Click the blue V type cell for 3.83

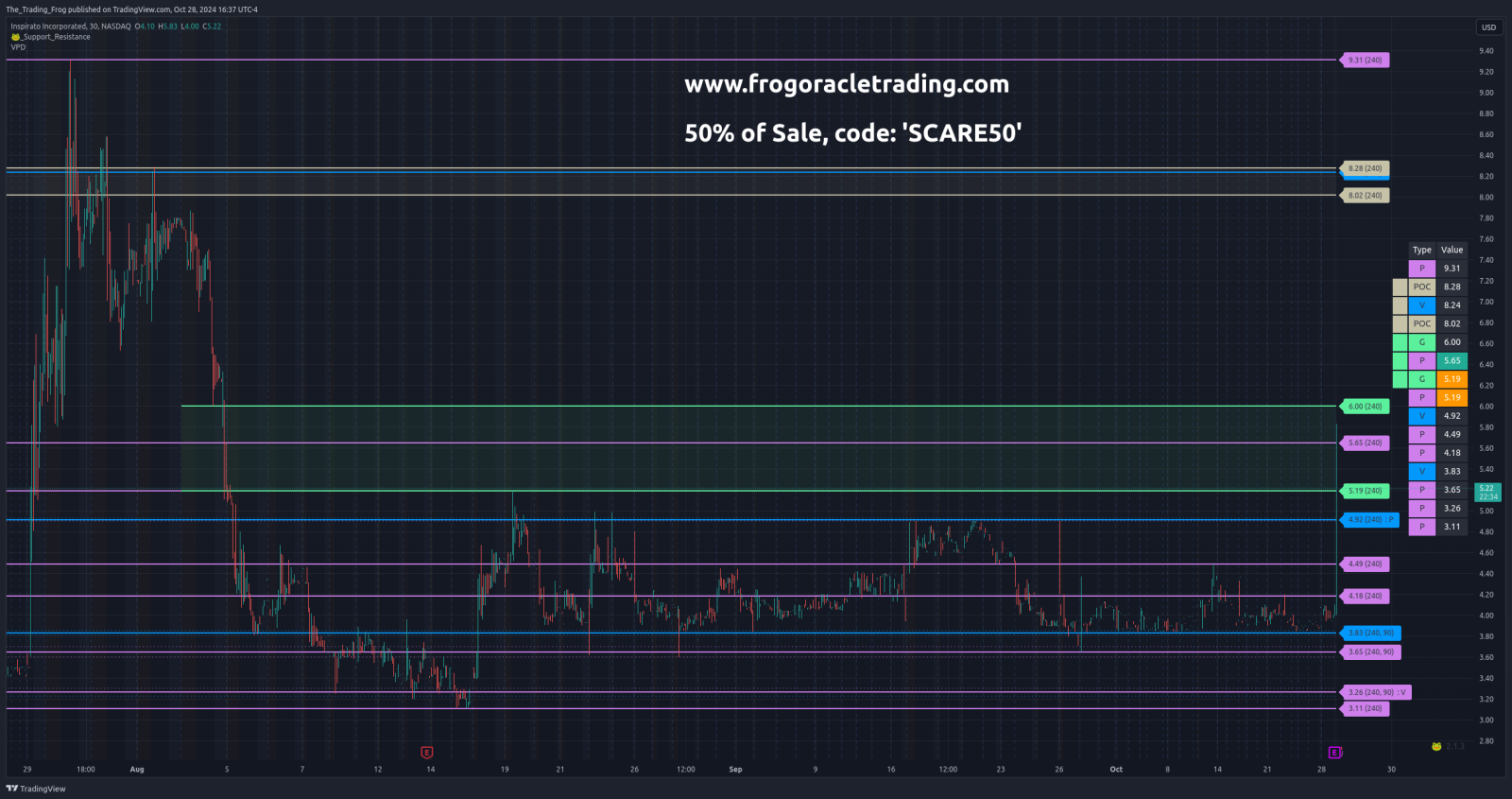point(1422,471)
